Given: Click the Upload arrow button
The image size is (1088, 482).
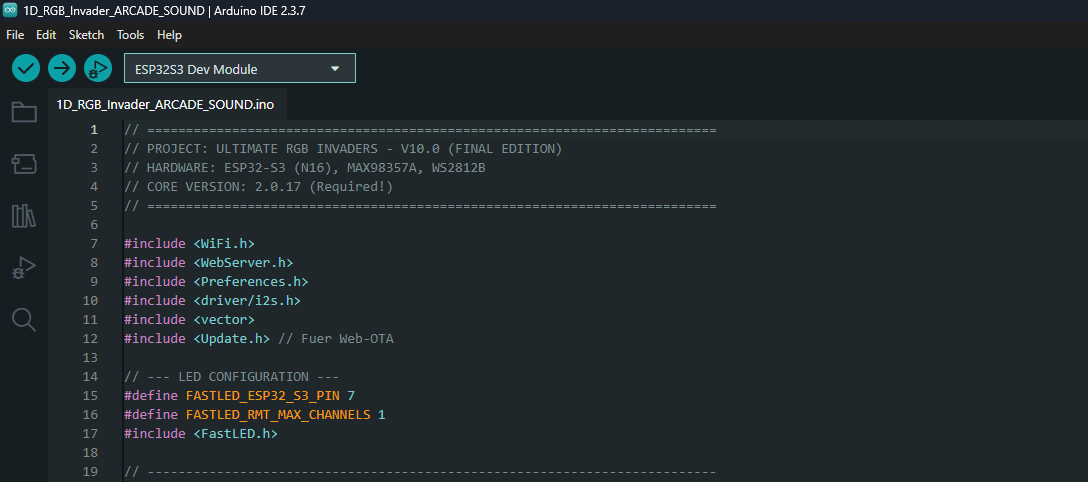Looking at the screenshot, I should pos(62,68).
